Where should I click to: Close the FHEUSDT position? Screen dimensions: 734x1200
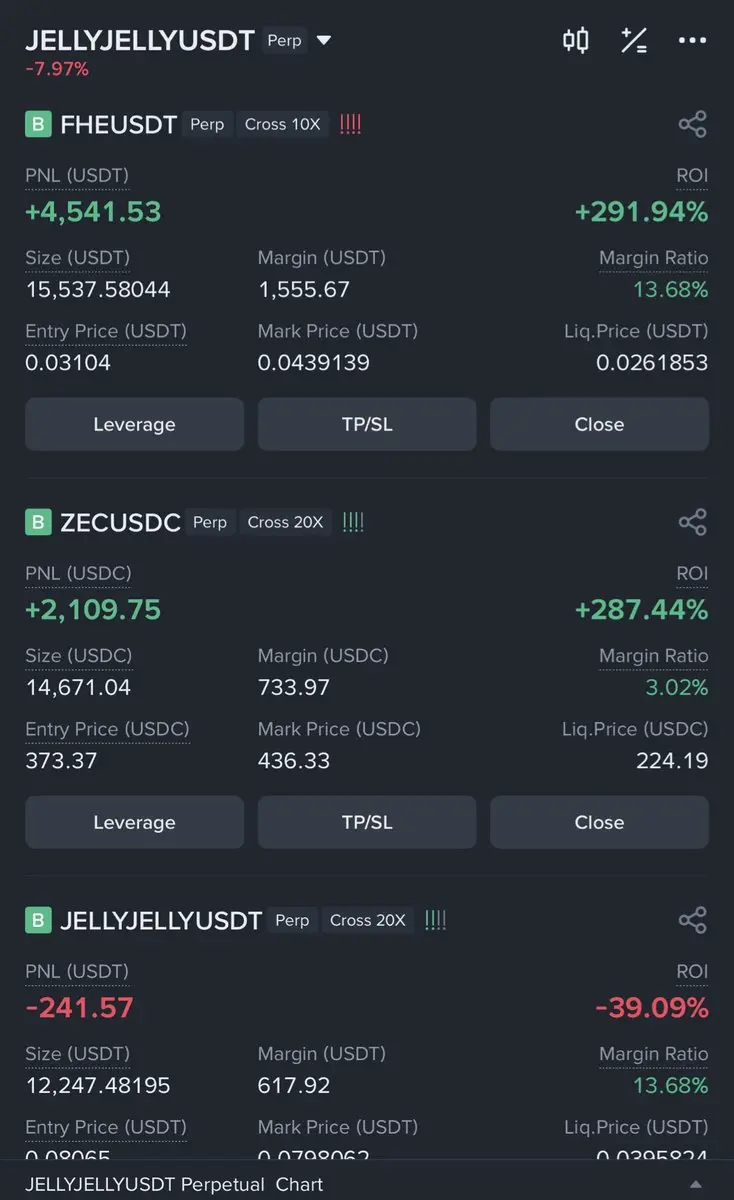[x=599, y=424]
